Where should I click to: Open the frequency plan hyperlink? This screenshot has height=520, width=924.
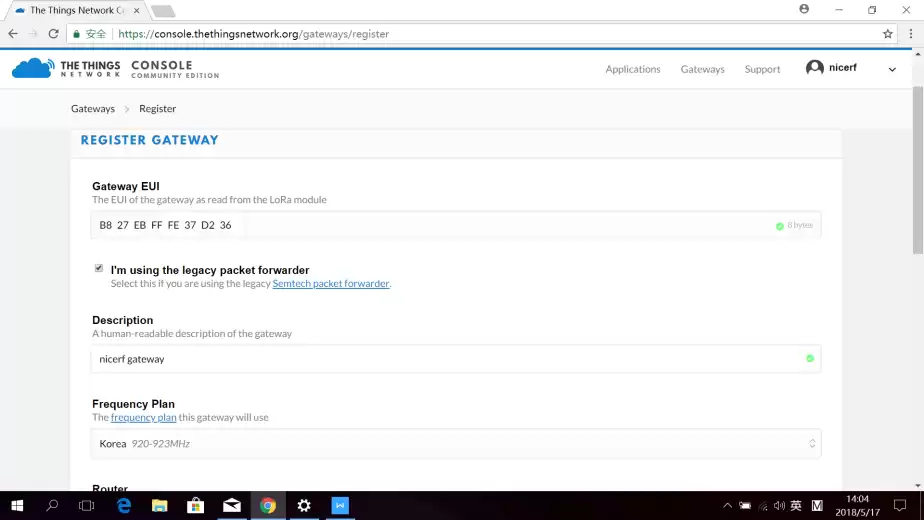[x=143, y=418]
